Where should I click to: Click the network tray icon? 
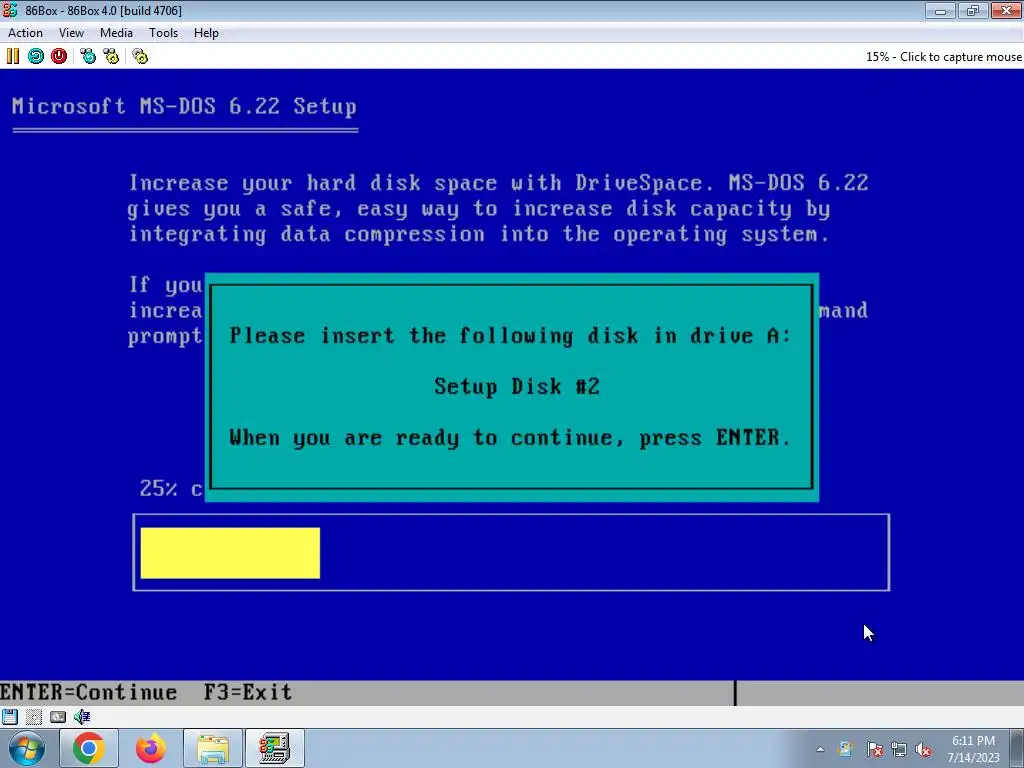pyautogui.click(x=899, y=749)
